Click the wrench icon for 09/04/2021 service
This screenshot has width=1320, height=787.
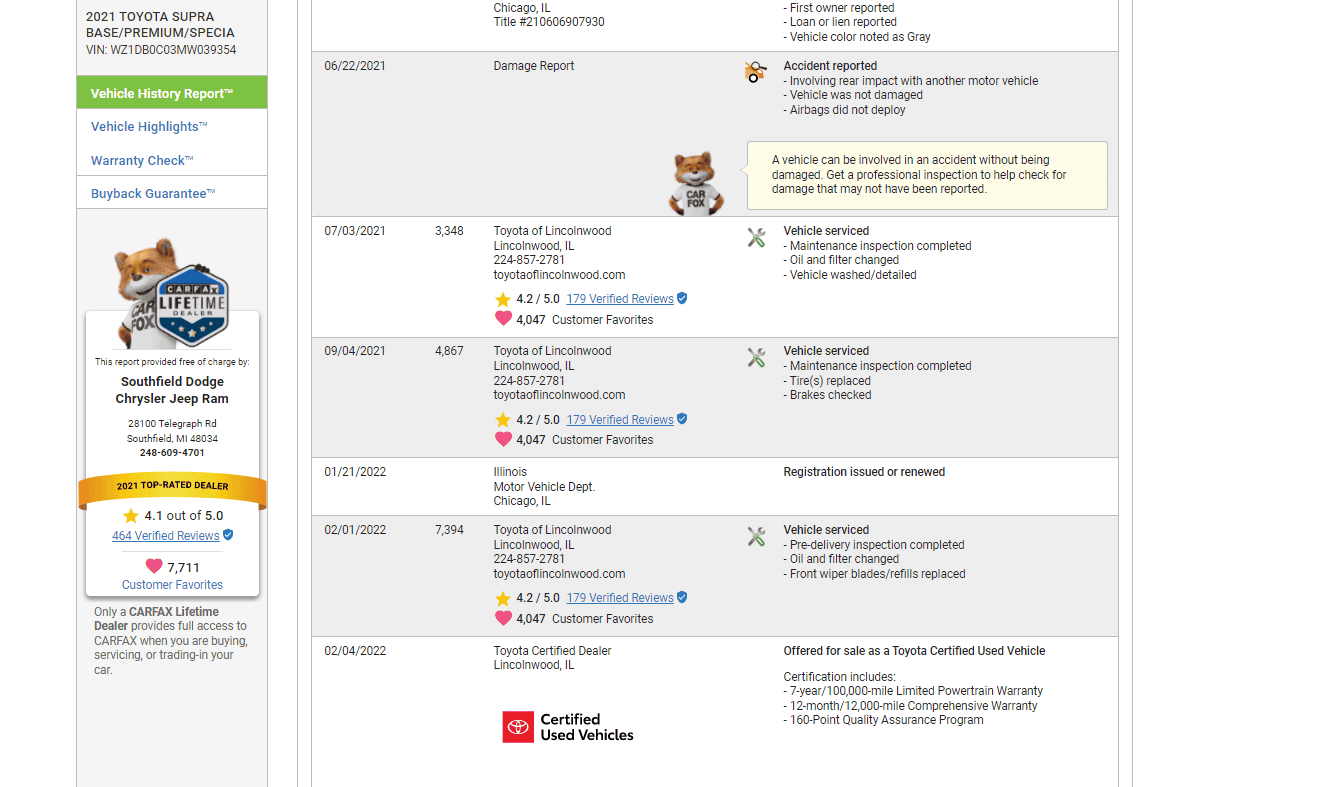pos(756,358)
